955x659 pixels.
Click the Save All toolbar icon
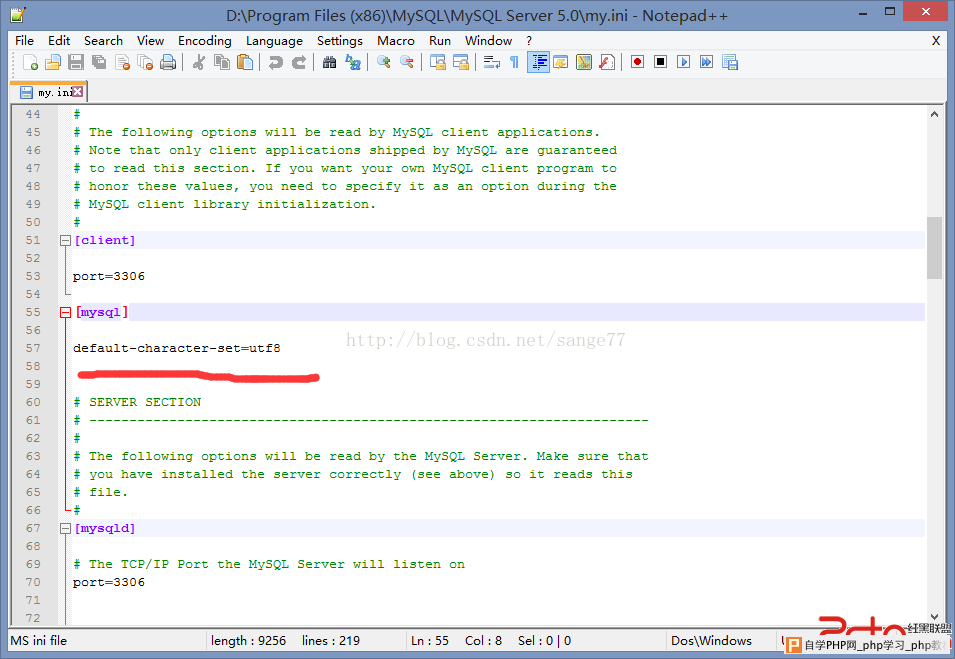coord(99,62)
